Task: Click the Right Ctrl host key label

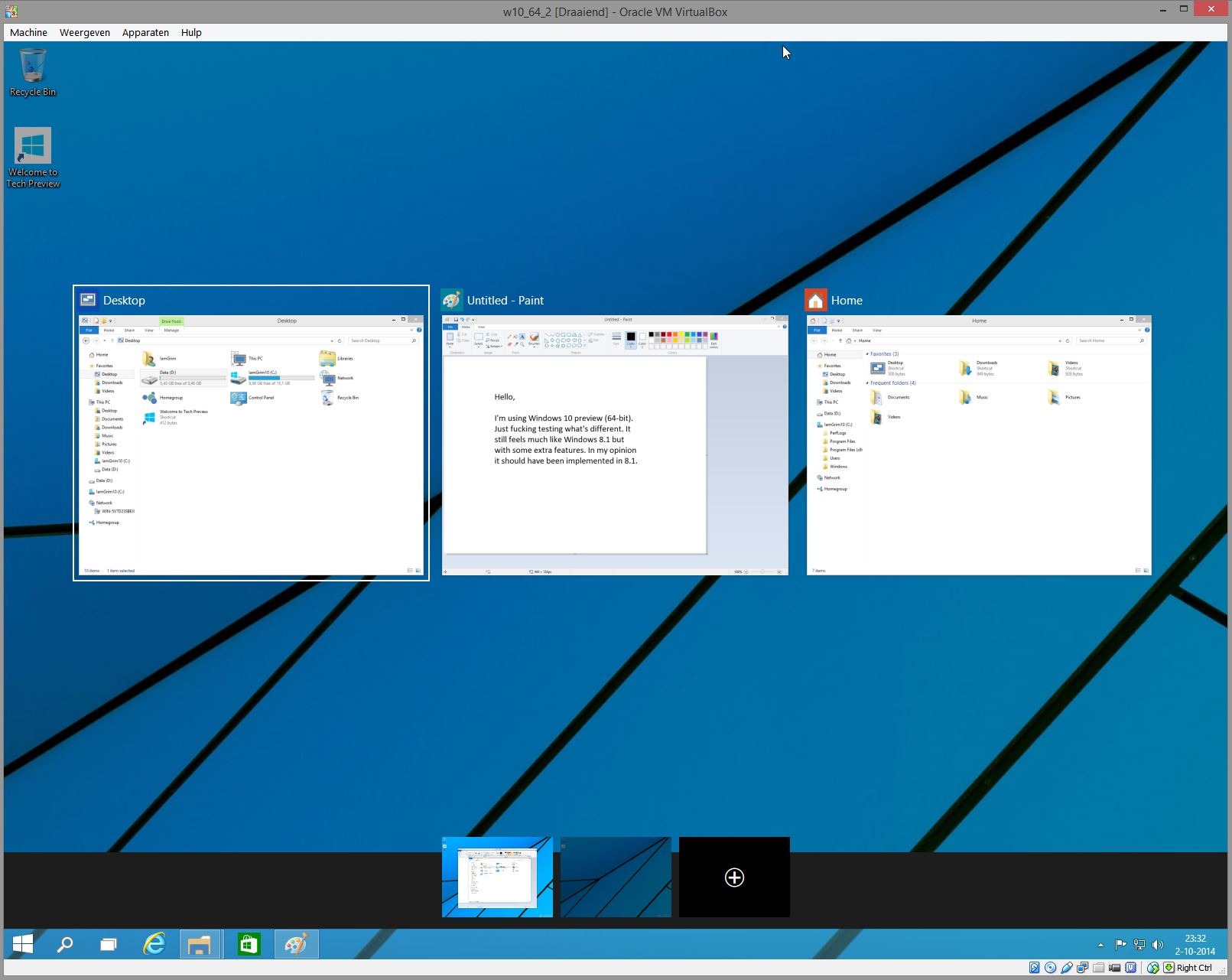Action: [1195, 968]
